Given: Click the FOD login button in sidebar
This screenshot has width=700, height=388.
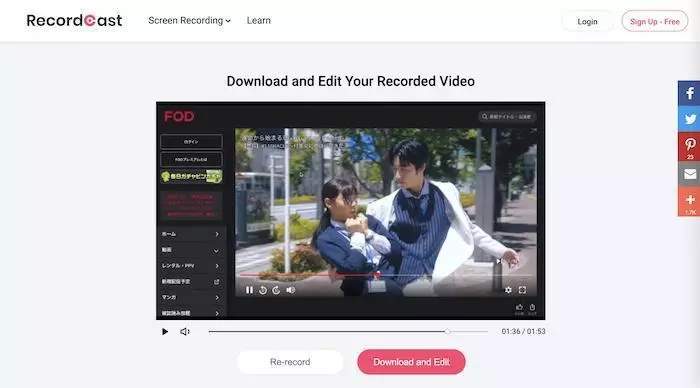Looking at the screenshot, I should pyautogui.click(x=191, y=142).
